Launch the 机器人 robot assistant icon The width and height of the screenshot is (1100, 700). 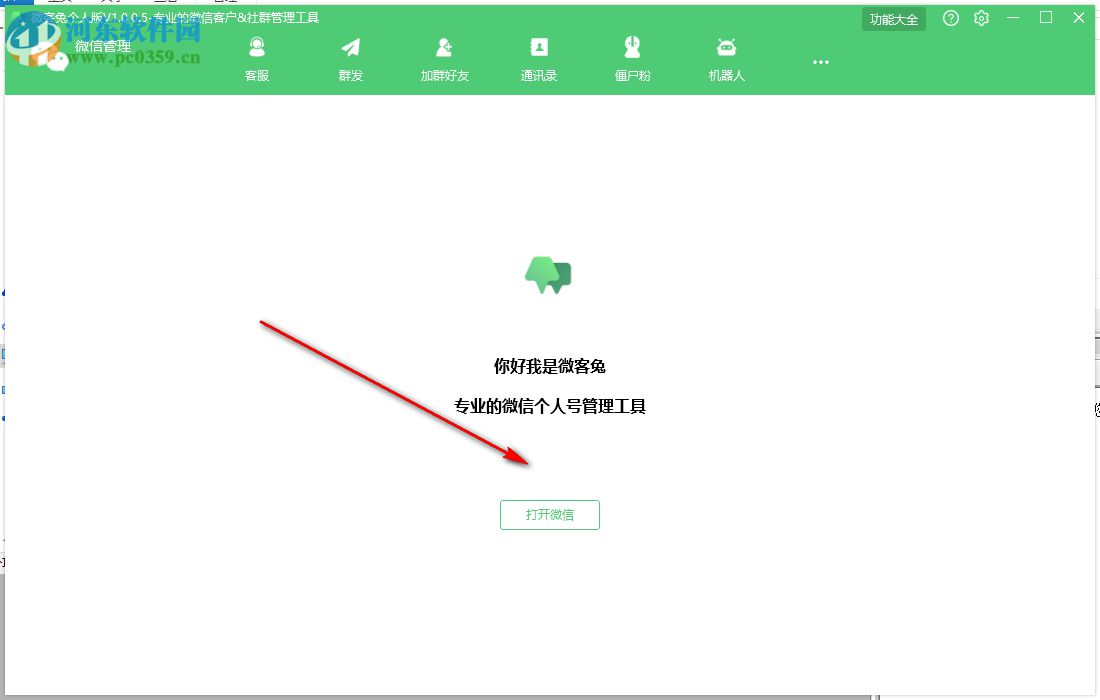726,46
